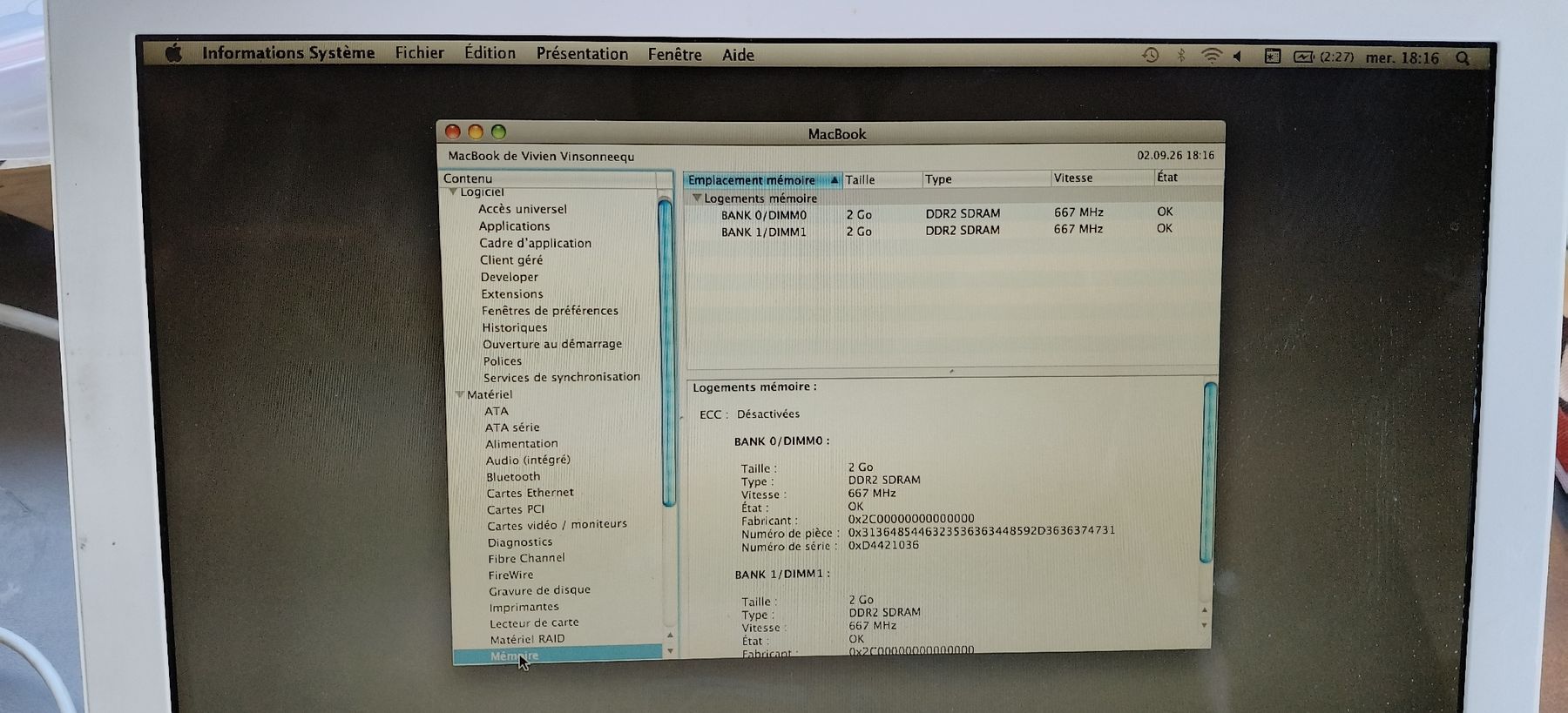Select Matériel RAID item
Image resolution: width=1568 pixels, height=713 pixels.
click(x=527, y=639)
